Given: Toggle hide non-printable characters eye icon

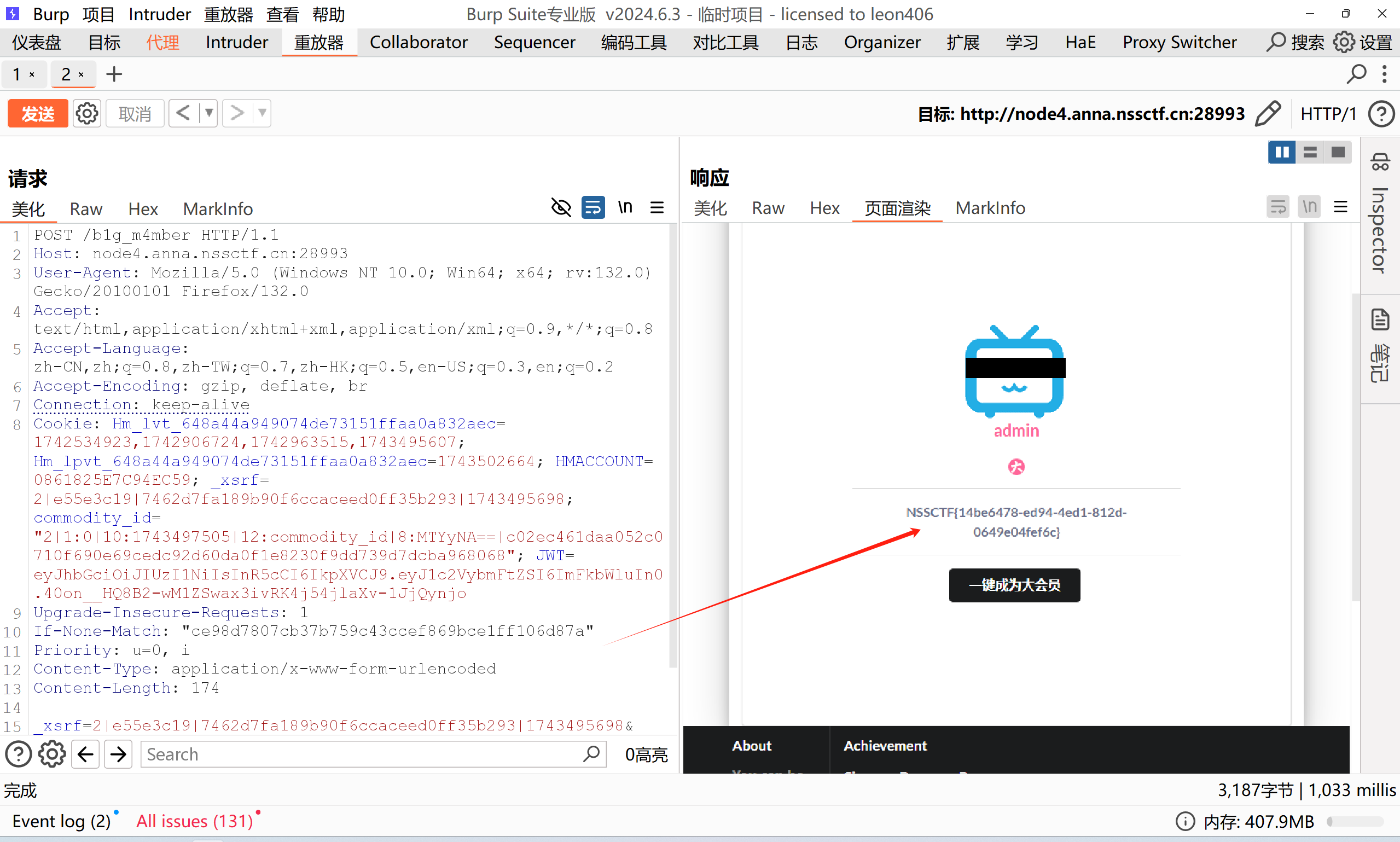Looking at the screenshot, I should (x=561, y=208).
